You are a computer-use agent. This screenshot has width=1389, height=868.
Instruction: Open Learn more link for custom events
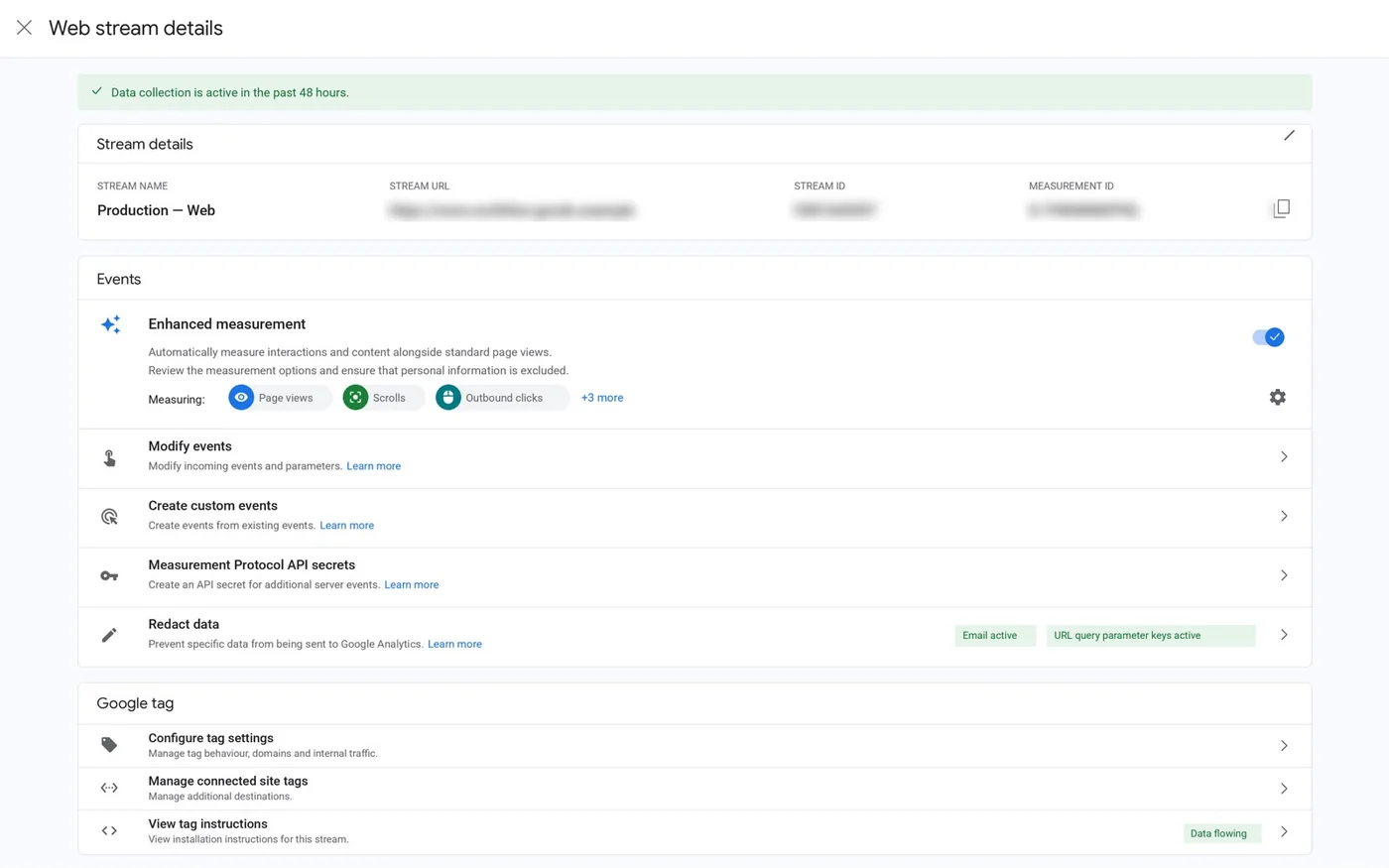347,526
